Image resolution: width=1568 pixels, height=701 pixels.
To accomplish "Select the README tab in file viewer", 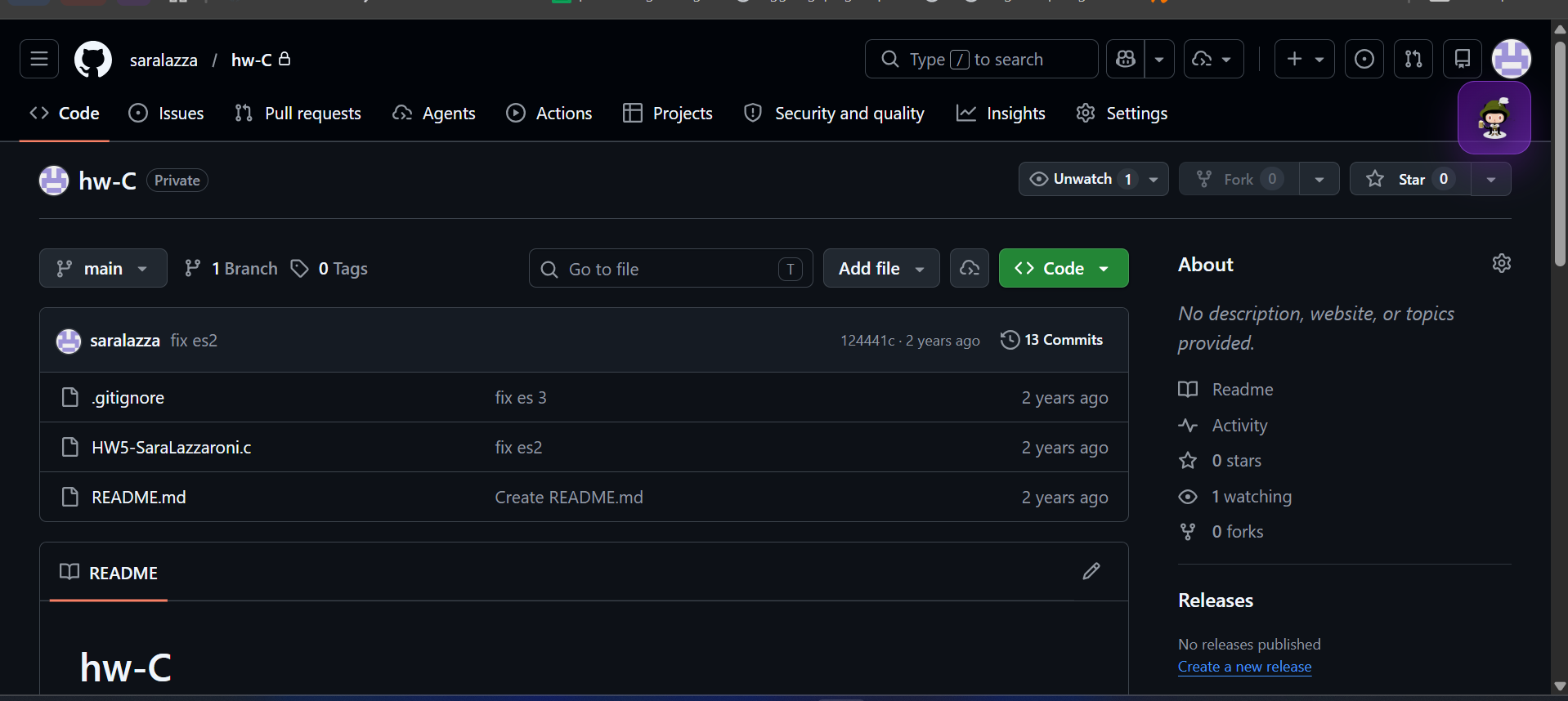I will pyautogui.click(x=109, y=573).
